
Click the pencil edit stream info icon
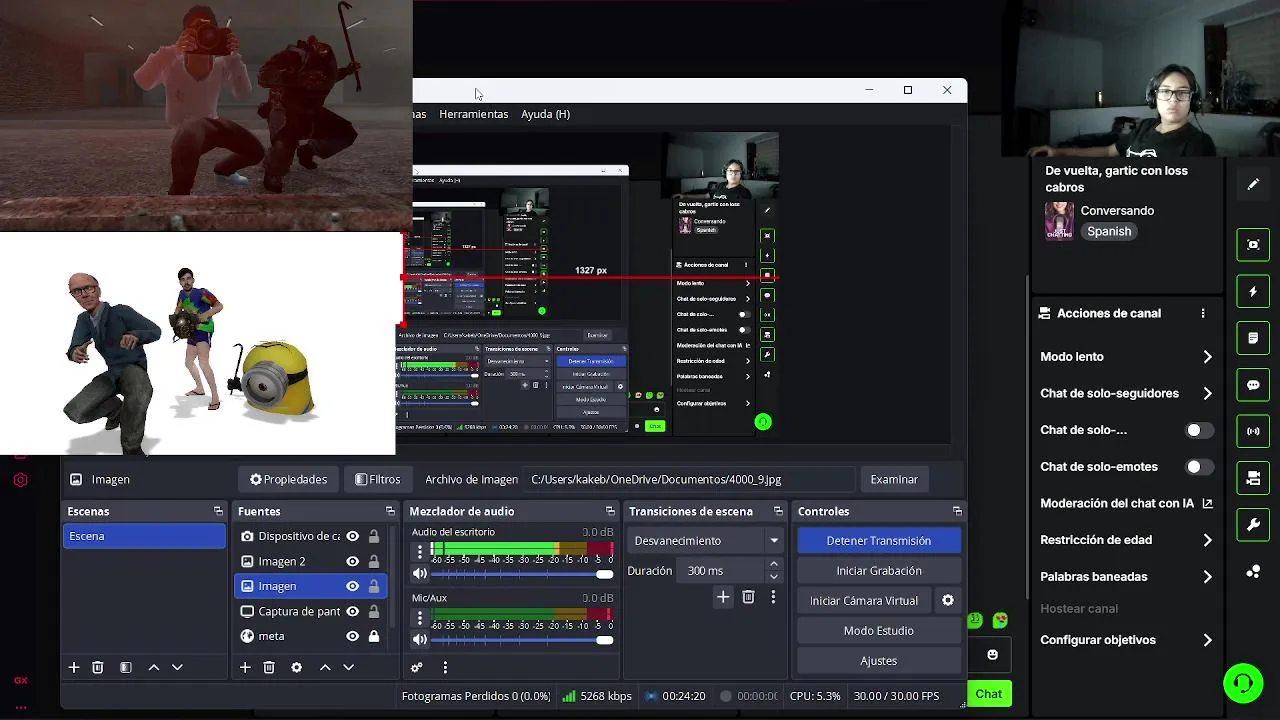pyautogui.click(x=1253, y=184)
